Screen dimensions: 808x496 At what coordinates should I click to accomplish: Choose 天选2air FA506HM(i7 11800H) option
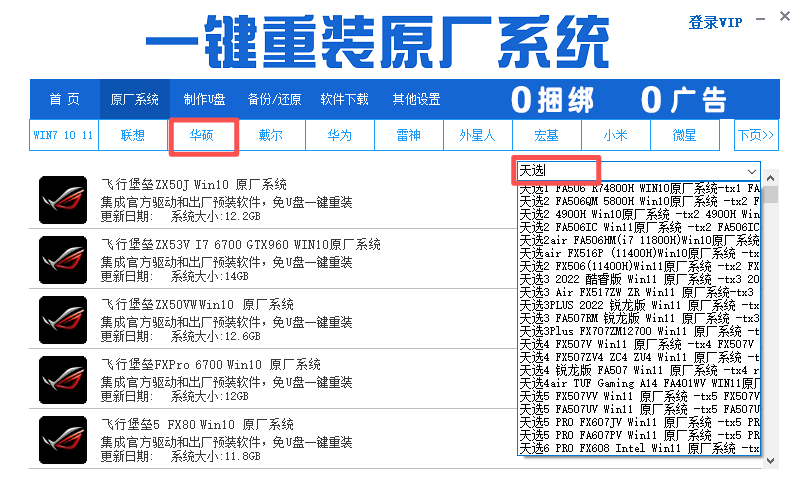(639, 240)
